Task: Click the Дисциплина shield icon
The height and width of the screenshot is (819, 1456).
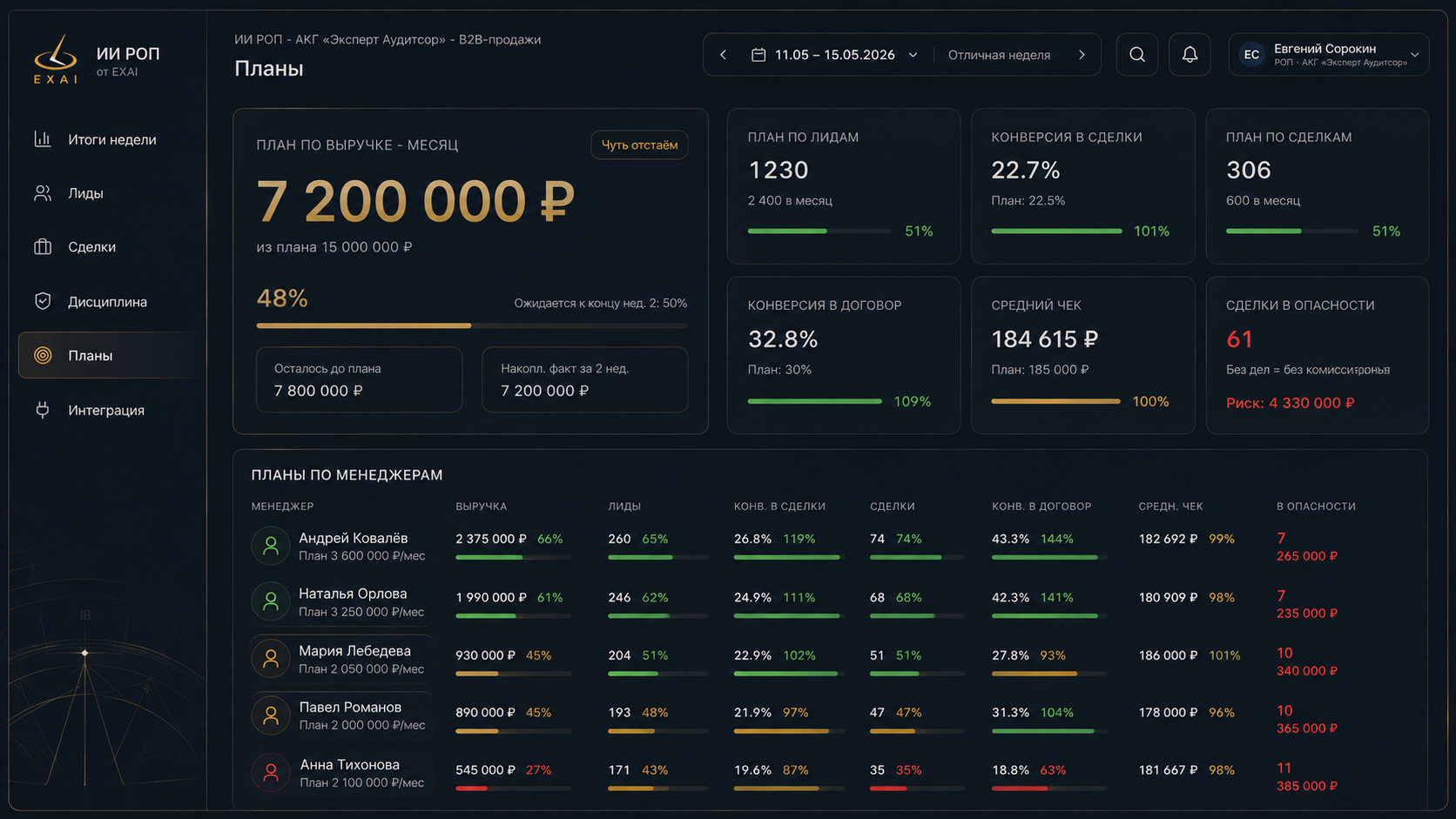Action: point(42,301)
